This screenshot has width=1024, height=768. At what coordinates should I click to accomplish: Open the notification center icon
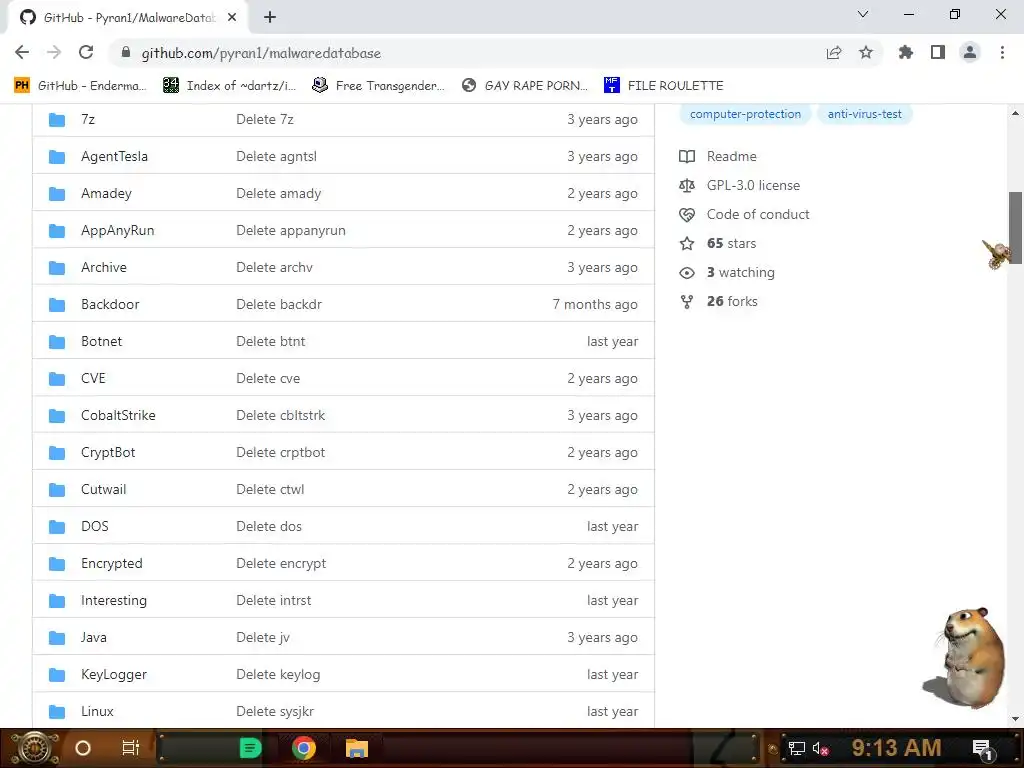coord(982,749)
